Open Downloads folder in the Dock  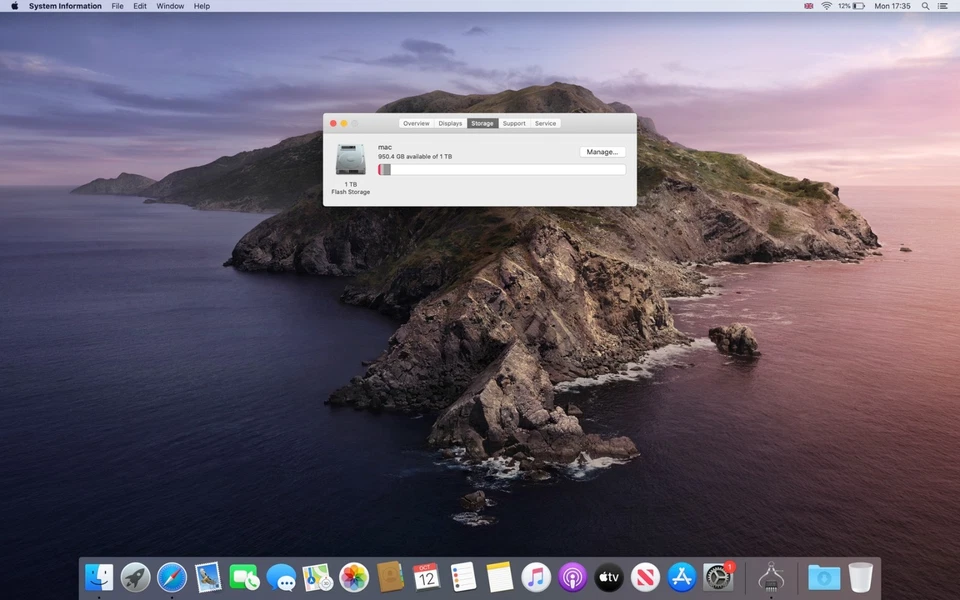point(824,577)
